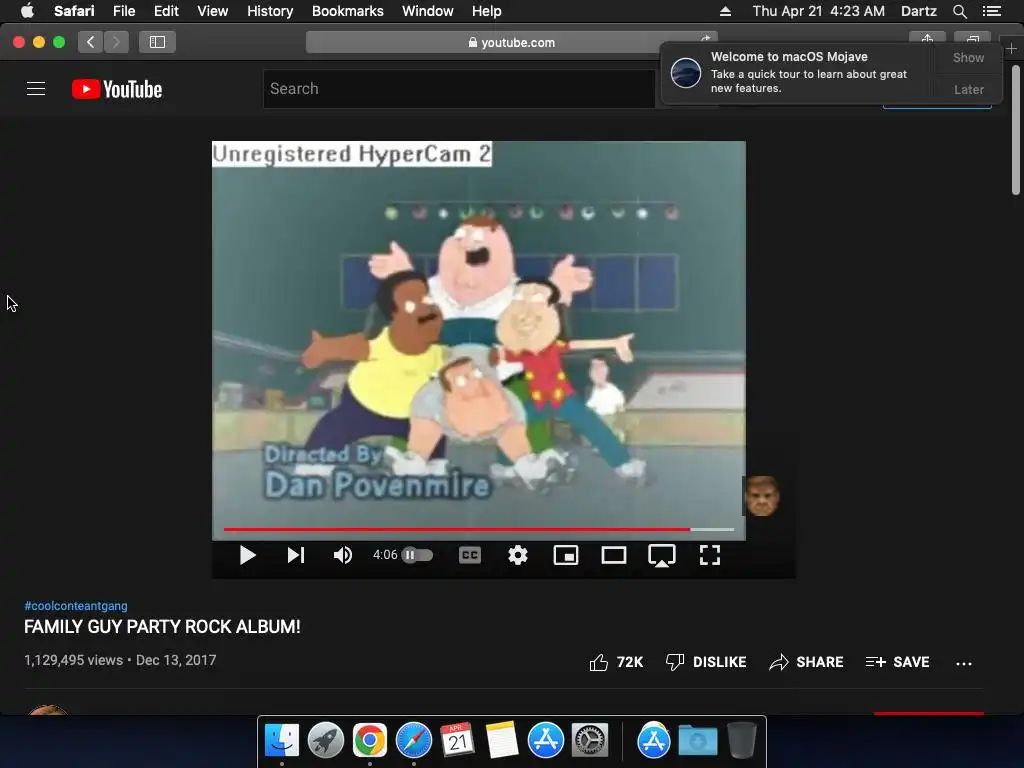Click the video title text
The height and width of the screenshot is (768, 1024).
coord(162,627)
